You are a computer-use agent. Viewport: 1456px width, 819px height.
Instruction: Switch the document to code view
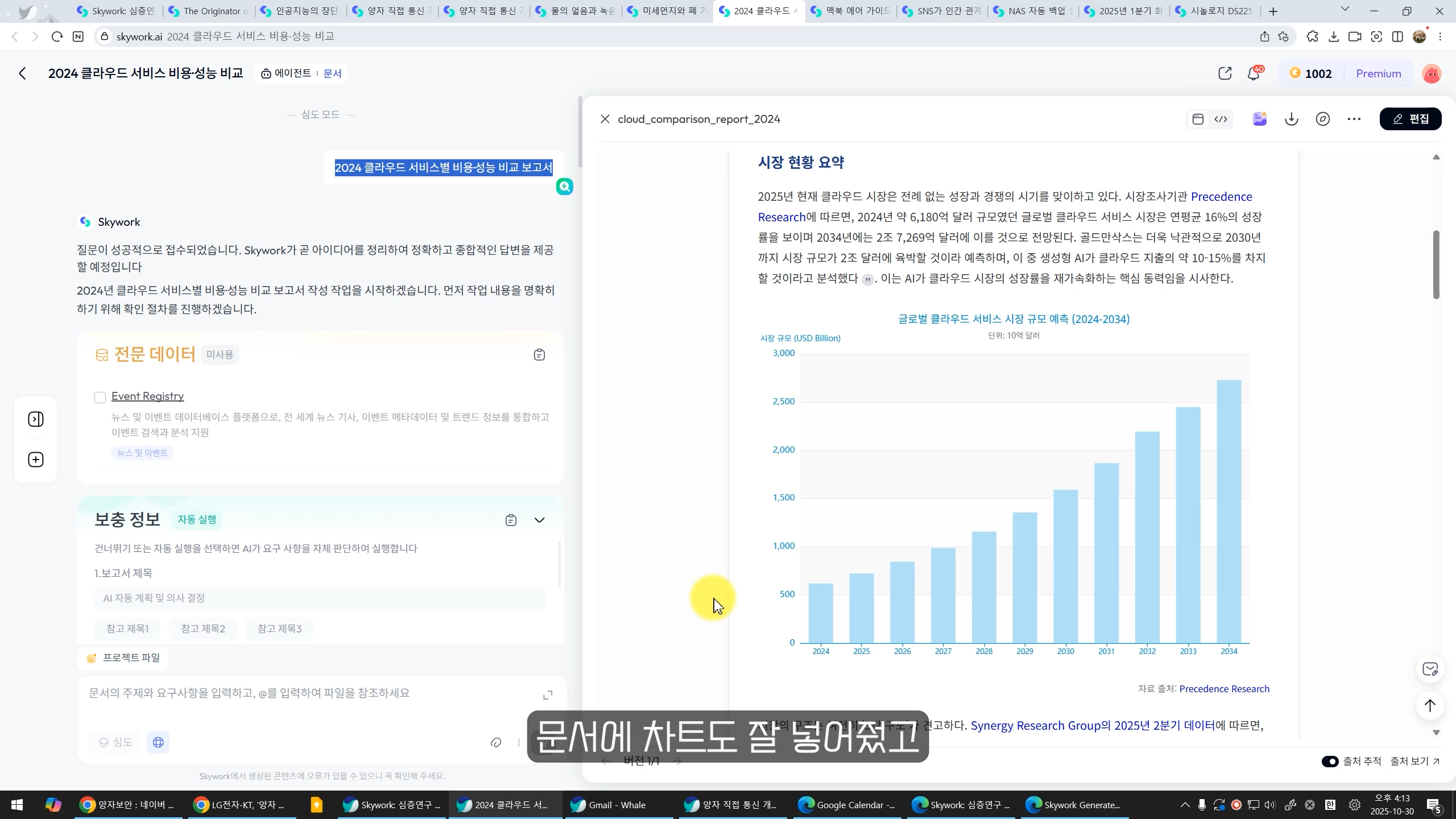pyautogui.click(x=1221, y=119)
